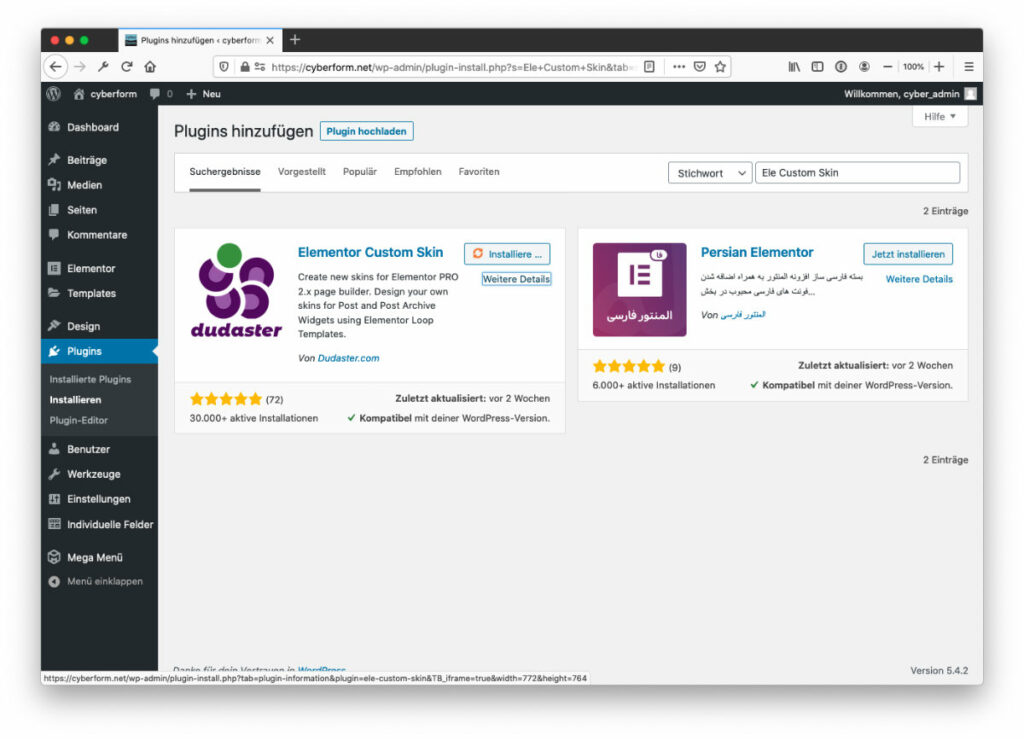Open Kommentare in the sidebar
The height and width of the screenshot is (739, 1024).
99,234
